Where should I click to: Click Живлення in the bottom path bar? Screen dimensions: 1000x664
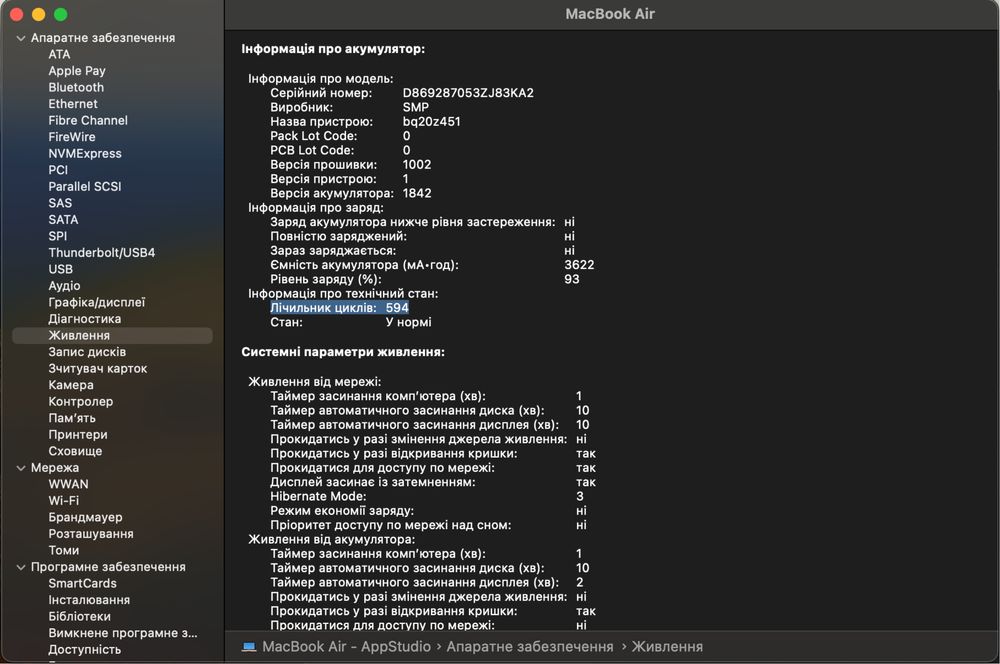click(667, 647)
